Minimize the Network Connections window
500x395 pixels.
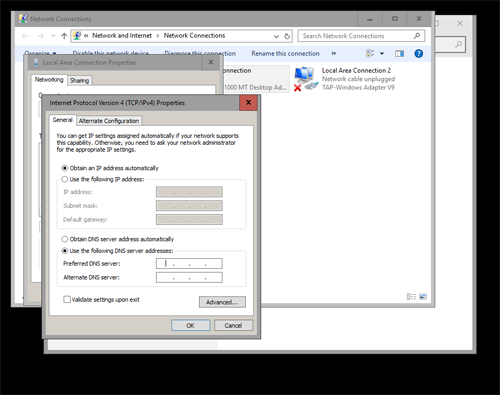click(370, 19)
